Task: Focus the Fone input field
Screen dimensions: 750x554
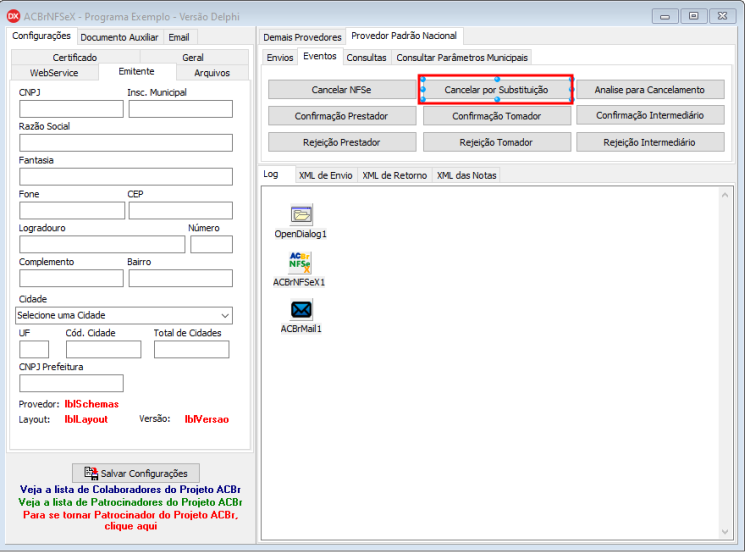Action: [72, 211]
